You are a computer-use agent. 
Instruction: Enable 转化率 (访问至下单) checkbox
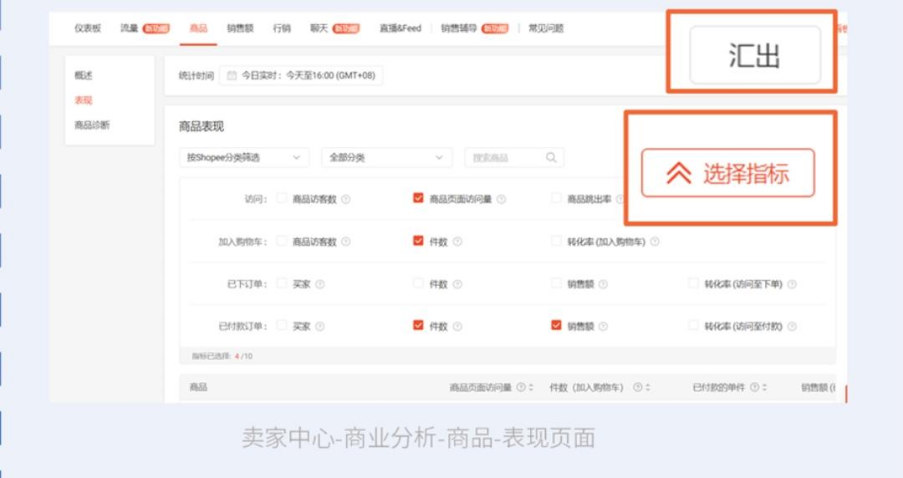click(693, 283)
